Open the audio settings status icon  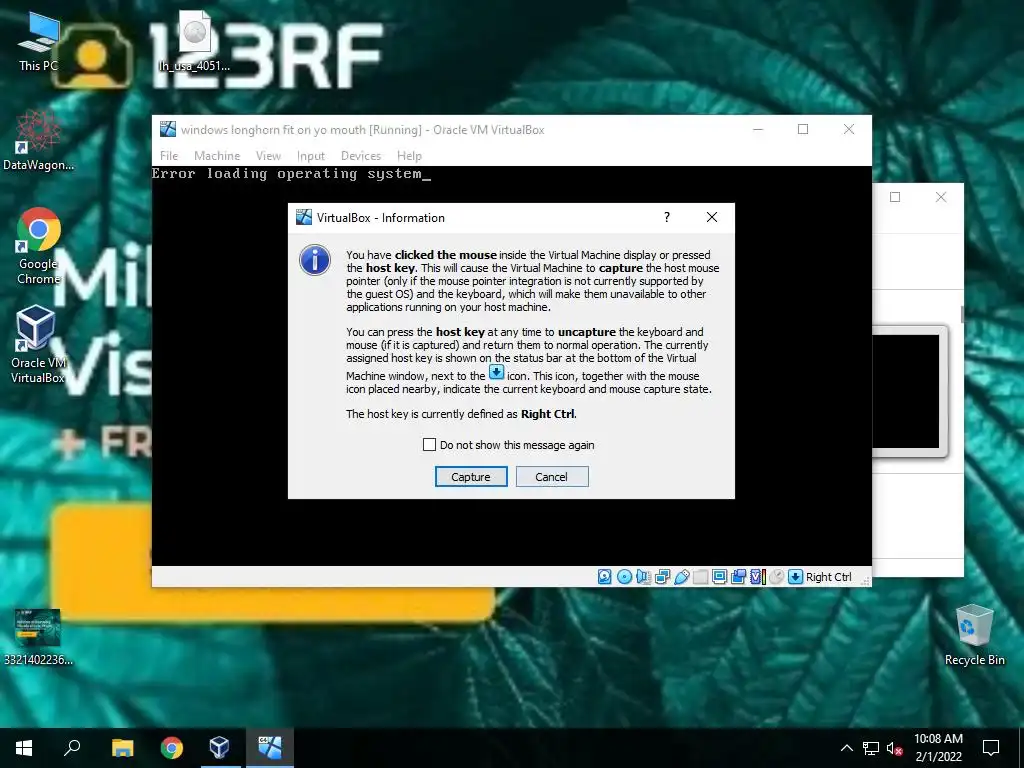pos(643,577)
